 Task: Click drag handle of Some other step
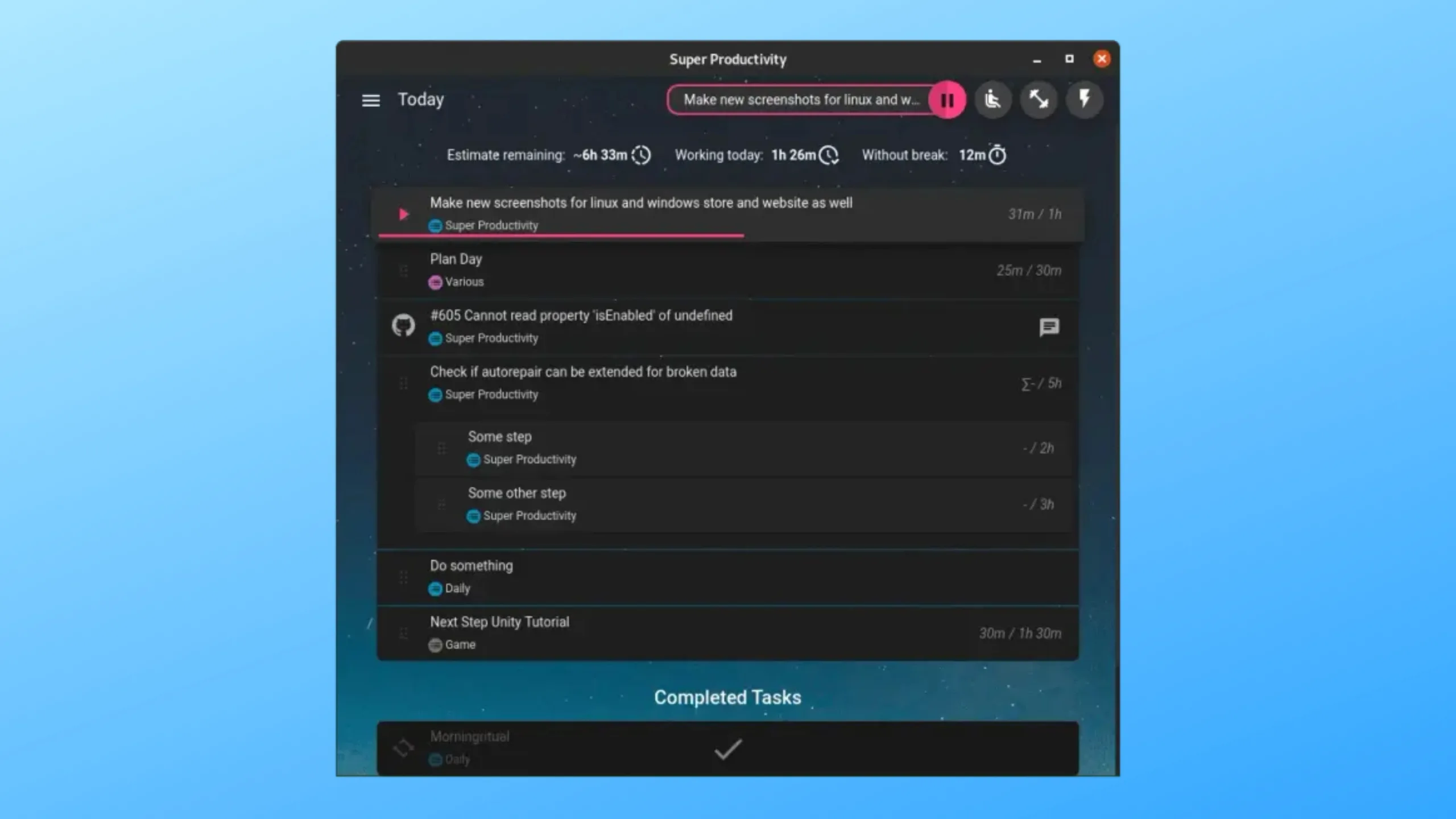441,504
